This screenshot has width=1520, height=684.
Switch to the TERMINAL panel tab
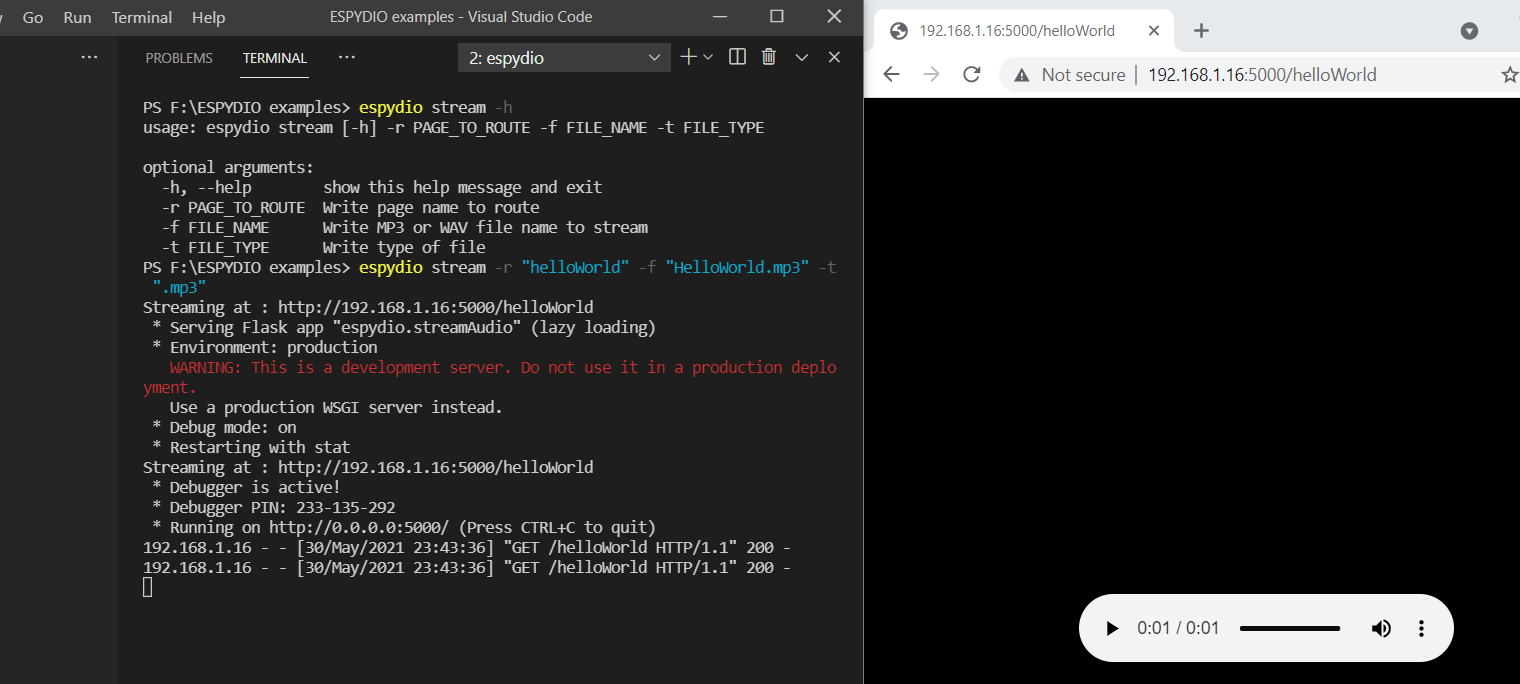click(x=275, y=58)
